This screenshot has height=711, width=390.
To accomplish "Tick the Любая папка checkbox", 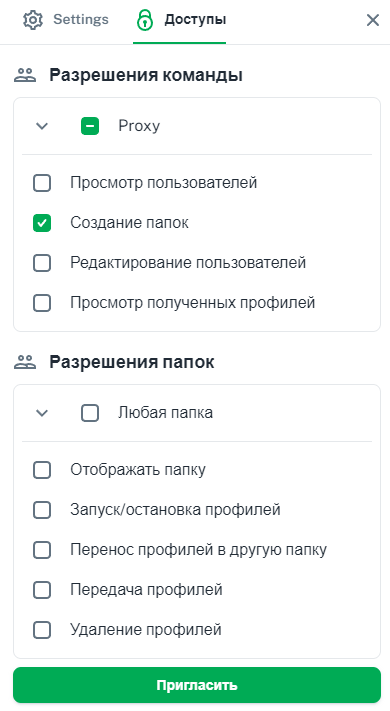I will (90, 413).
